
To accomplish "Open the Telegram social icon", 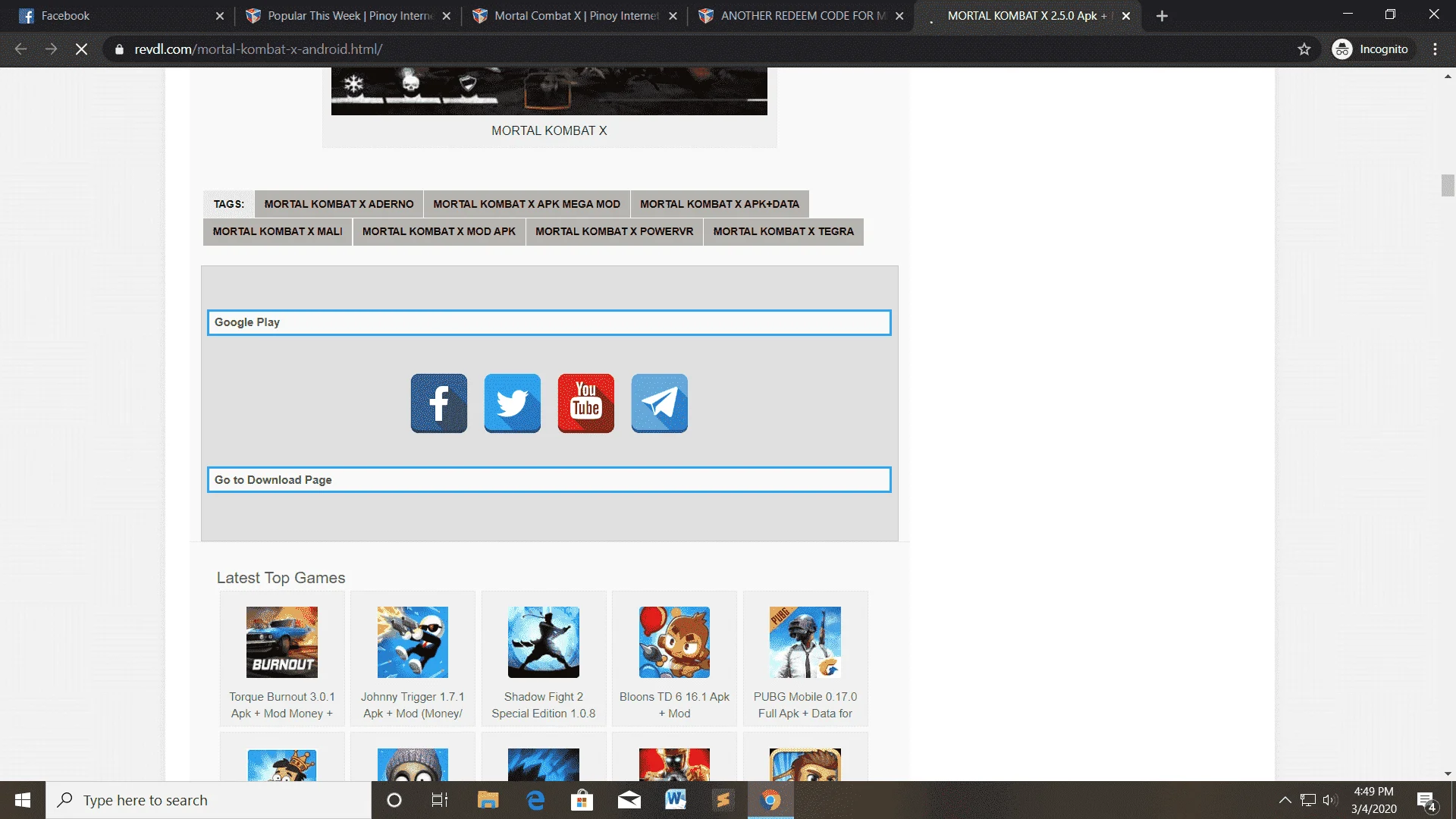I will click(660, 403).
